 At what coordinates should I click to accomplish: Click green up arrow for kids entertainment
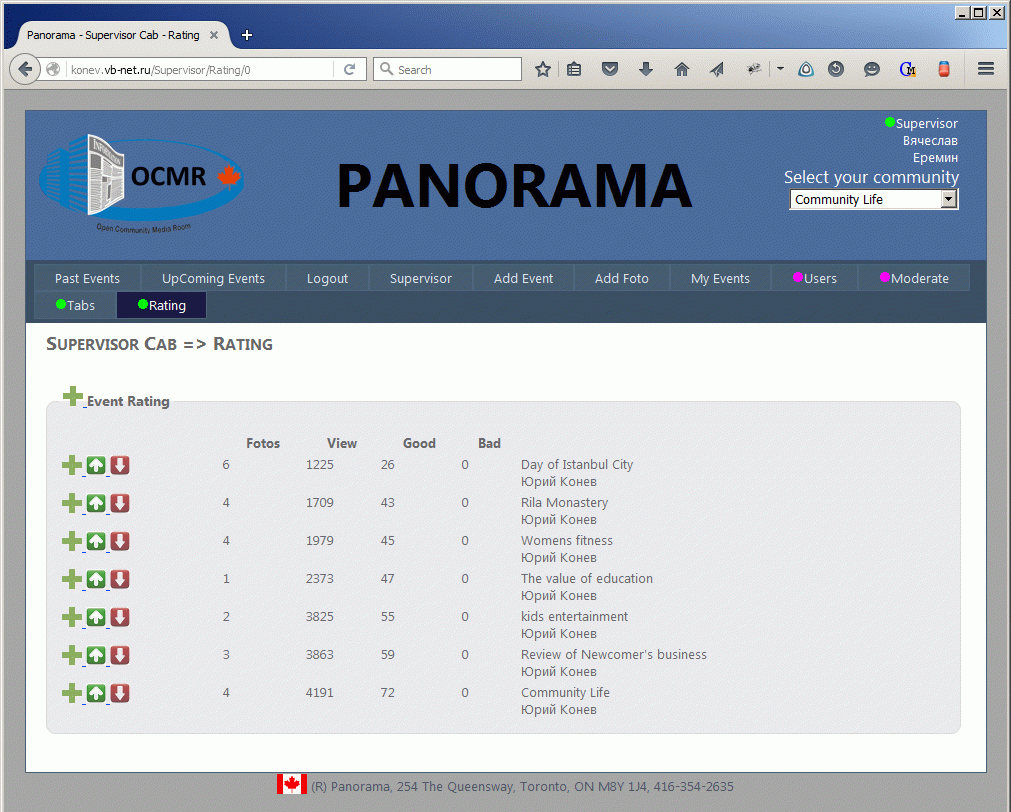point(96,617)
